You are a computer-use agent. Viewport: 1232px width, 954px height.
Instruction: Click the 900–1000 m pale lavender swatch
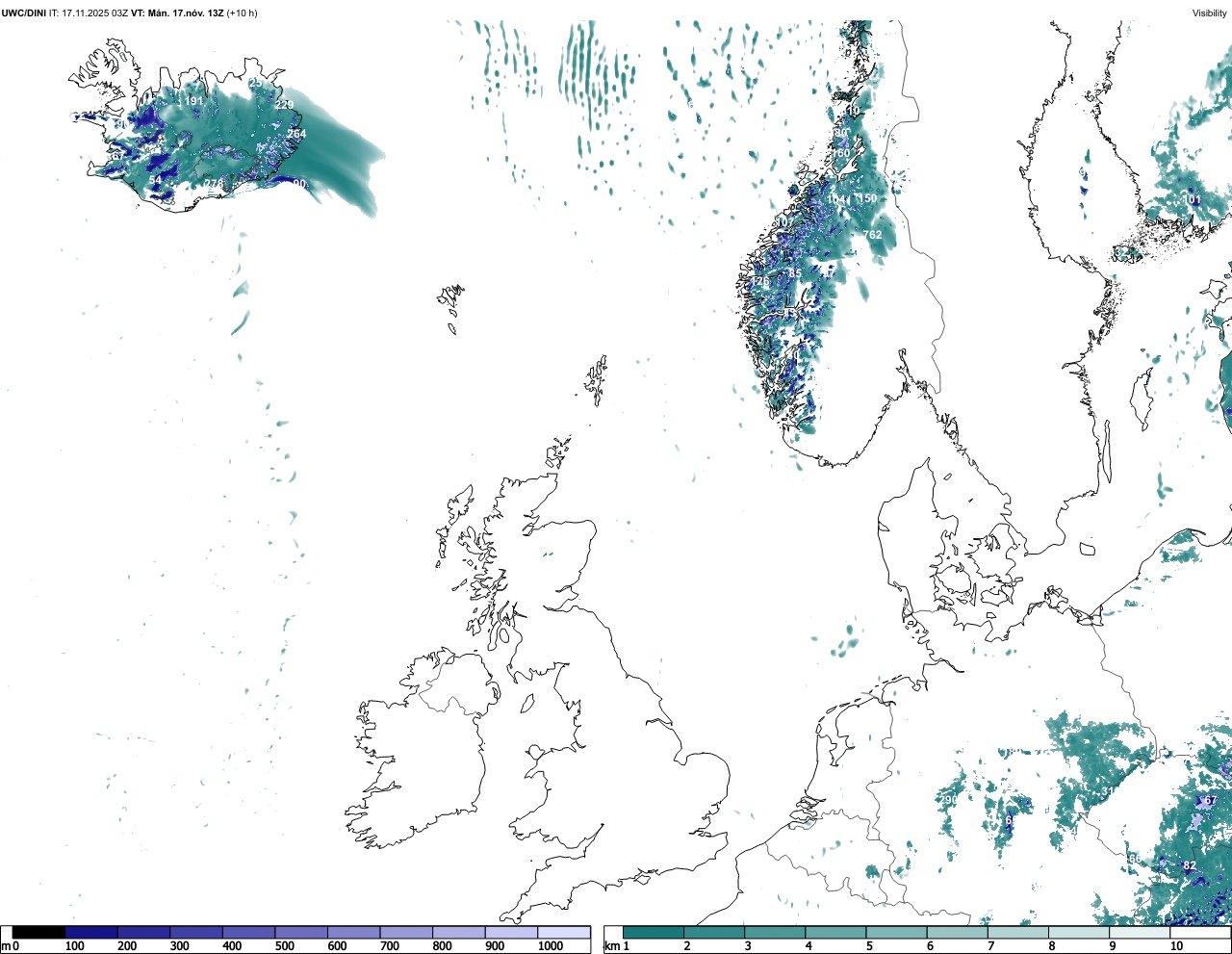tap(511, 932)
